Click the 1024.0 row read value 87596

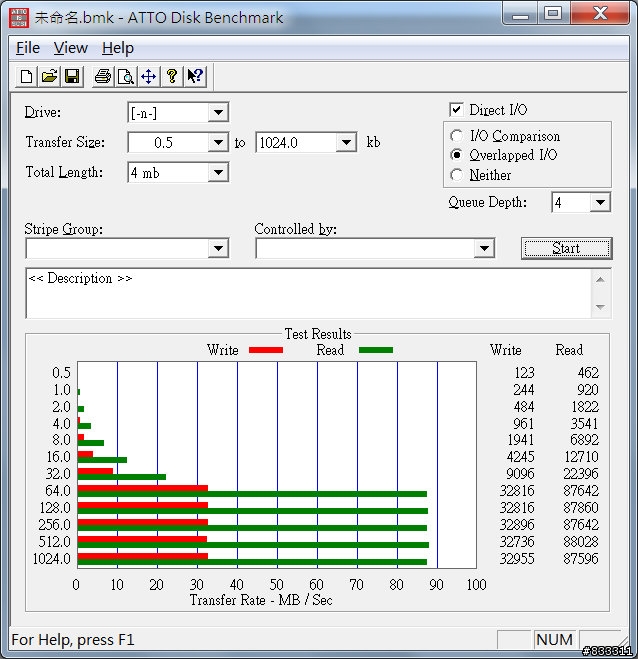click(x=581, y=559)
